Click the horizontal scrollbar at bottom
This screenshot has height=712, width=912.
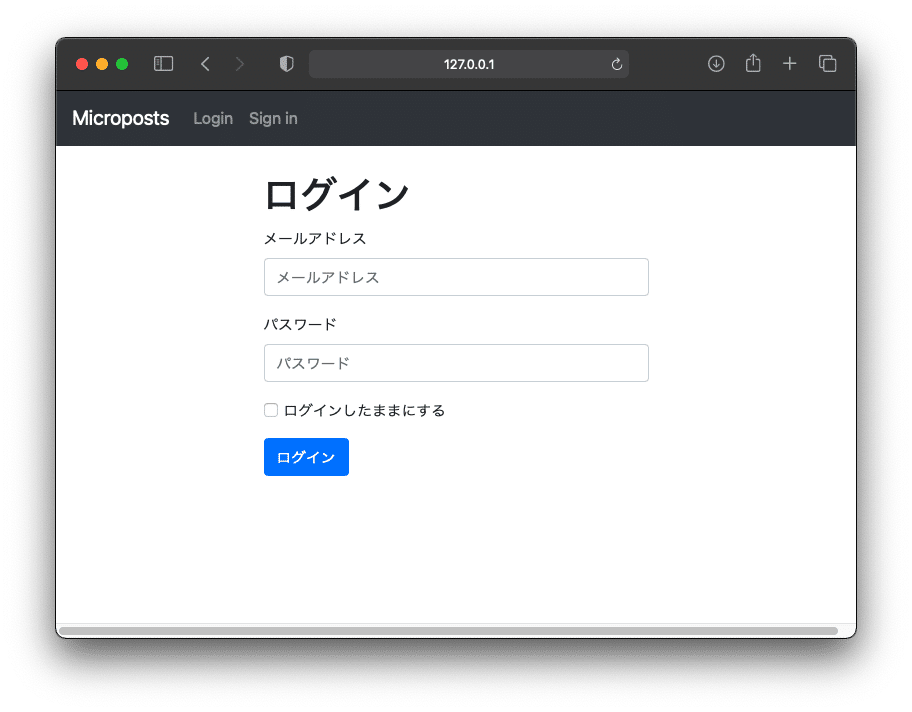click(448, 631)
